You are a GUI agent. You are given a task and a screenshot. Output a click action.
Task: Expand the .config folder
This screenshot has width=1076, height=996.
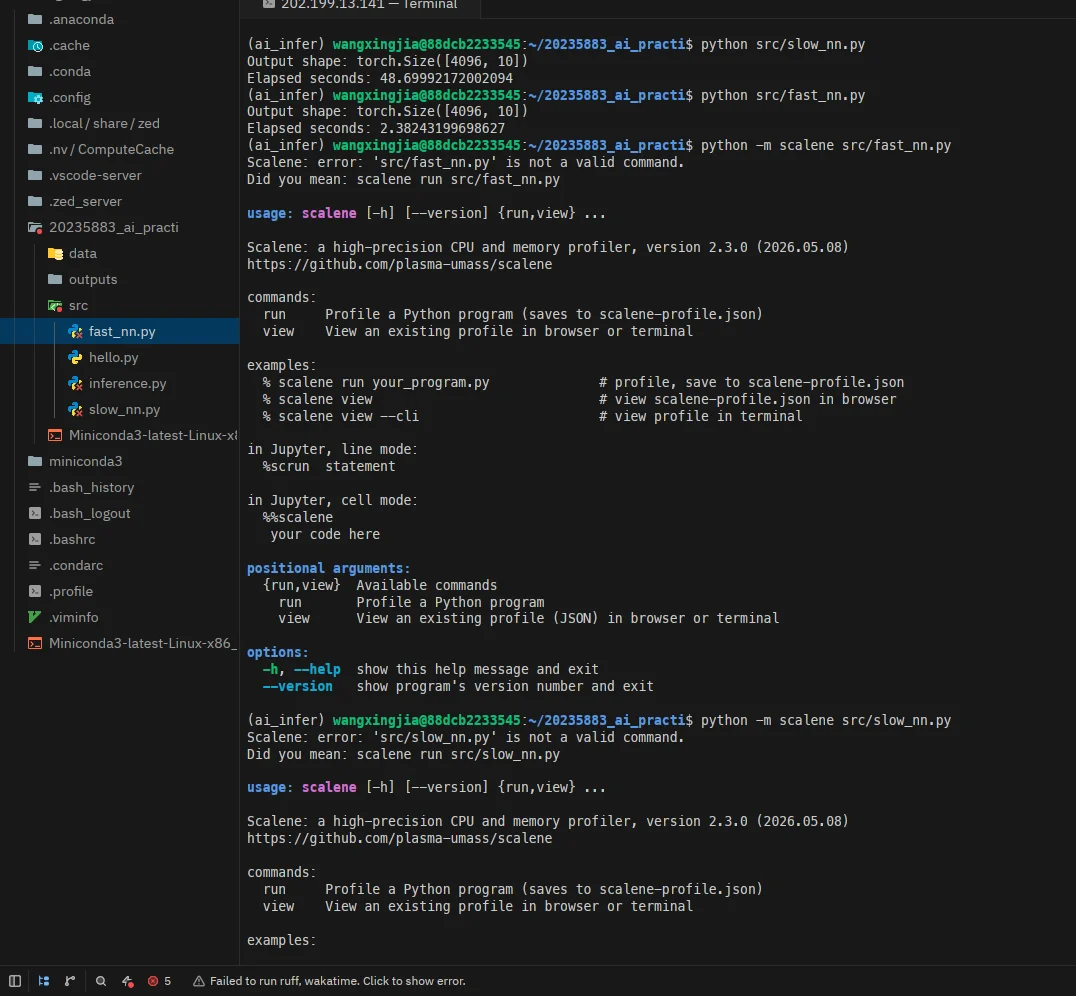[x=119, y=97]
